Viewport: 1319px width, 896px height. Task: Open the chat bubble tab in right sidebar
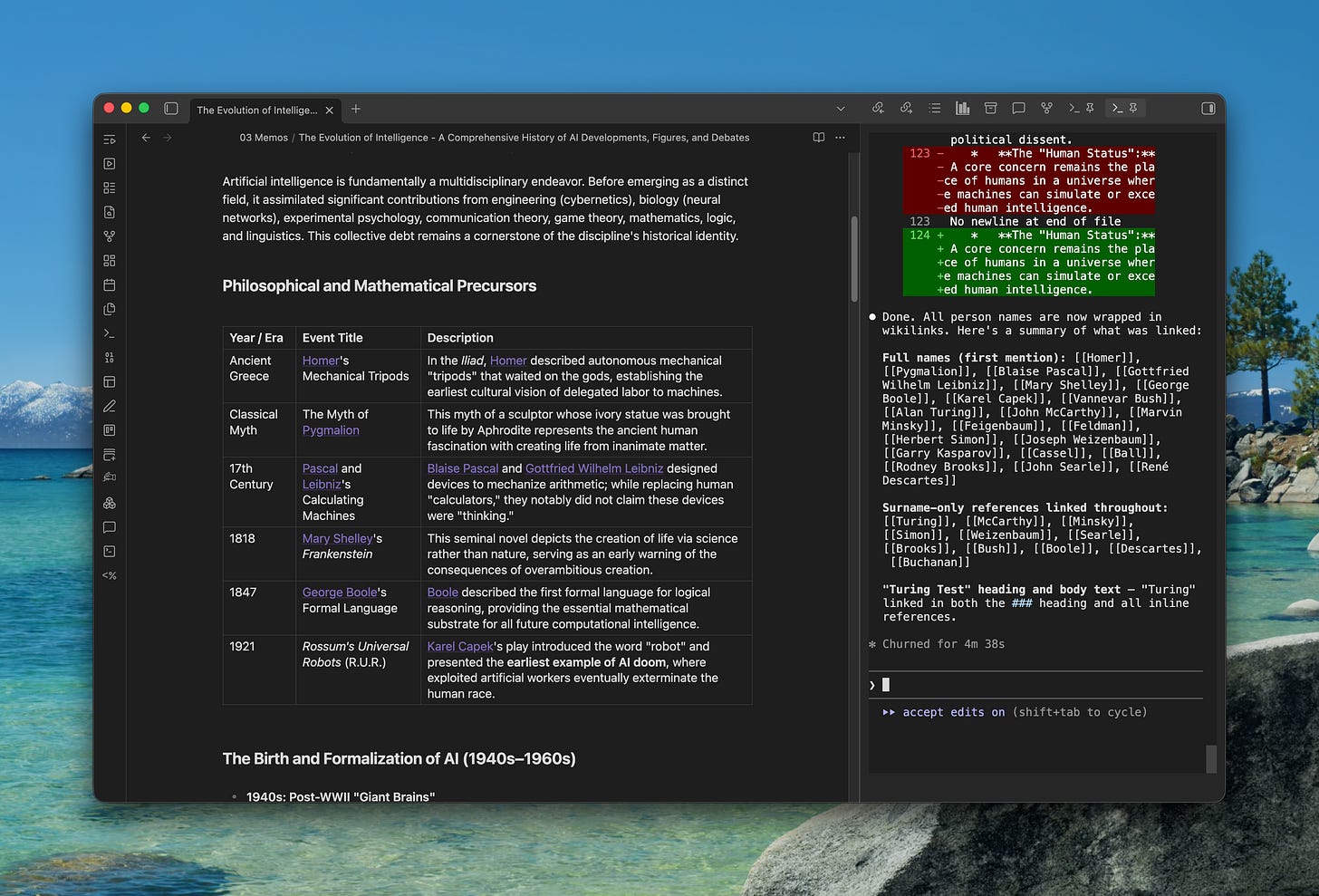pyautogui.click(x=1018, y=108)
